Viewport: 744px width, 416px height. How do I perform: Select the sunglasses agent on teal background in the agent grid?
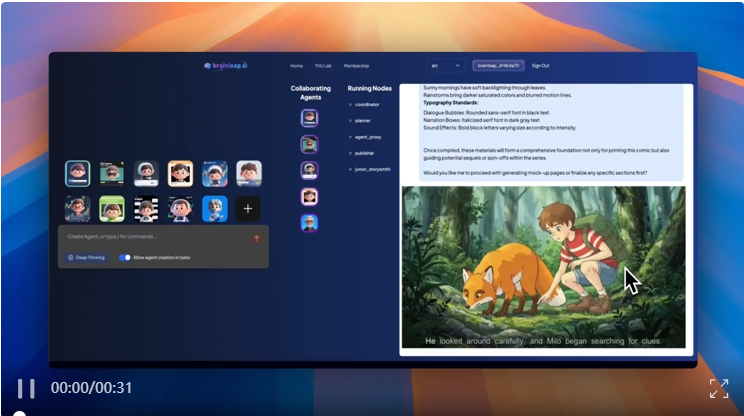[x=112, y=173]
